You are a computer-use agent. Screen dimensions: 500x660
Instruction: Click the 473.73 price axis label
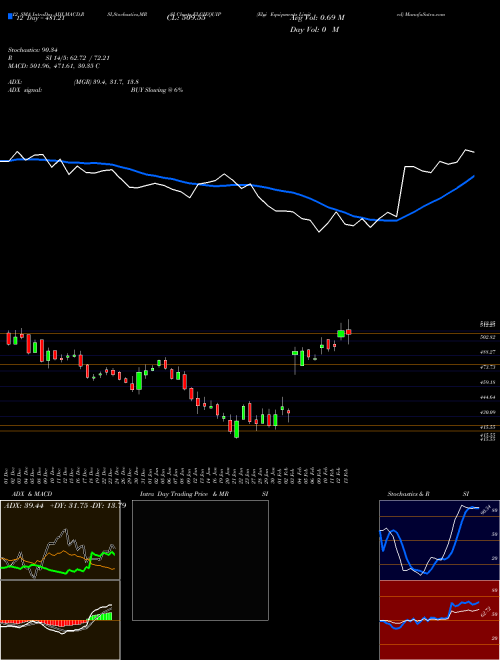pyautogui.click(x=487, y=367)
